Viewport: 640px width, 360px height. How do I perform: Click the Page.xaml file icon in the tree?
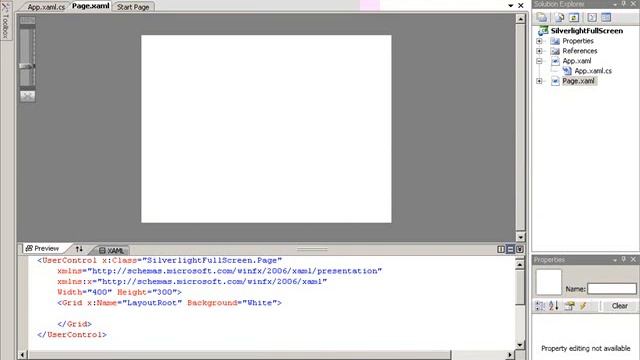pos(555,81)
